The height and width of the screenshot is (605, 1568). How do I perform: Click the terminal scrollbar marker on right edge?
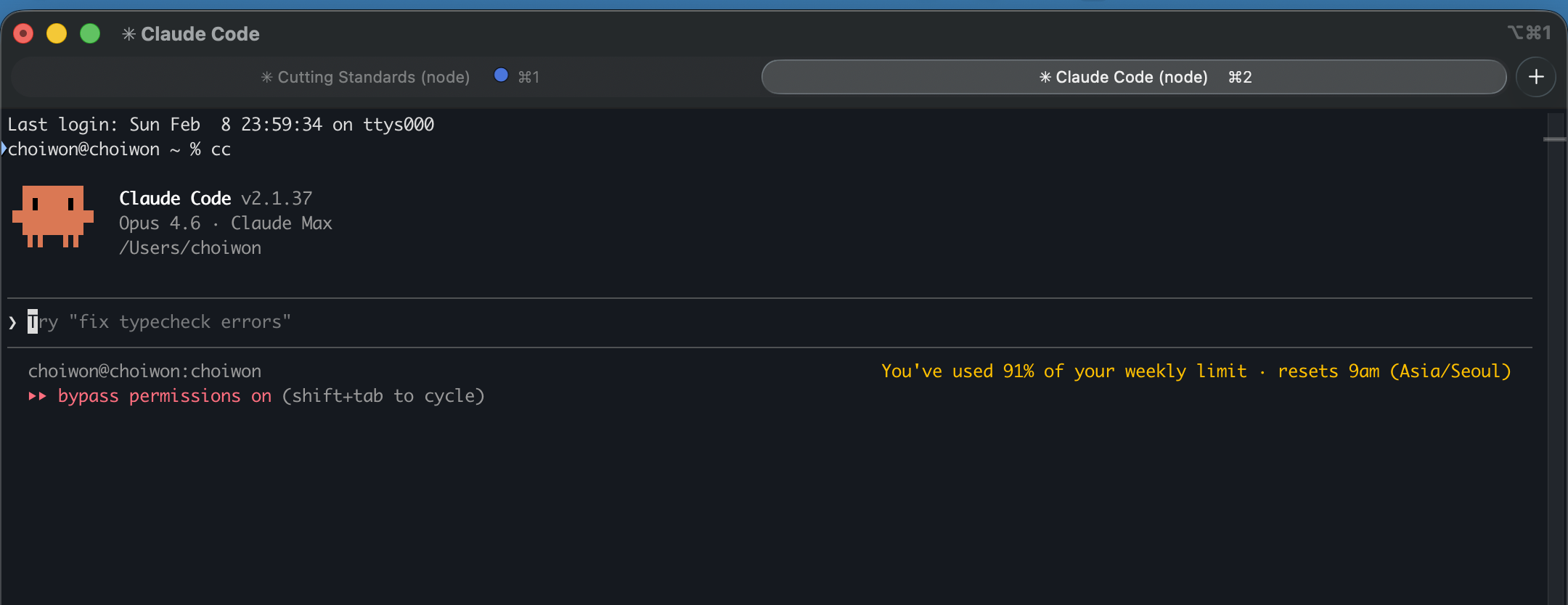click(x=1554, y=139)
